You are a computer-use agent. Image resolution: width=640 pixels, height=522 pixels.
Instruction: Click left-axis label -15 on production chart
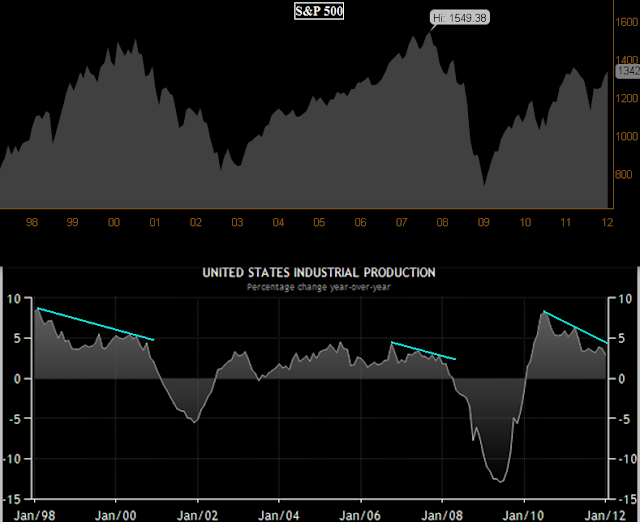[11, 499]
